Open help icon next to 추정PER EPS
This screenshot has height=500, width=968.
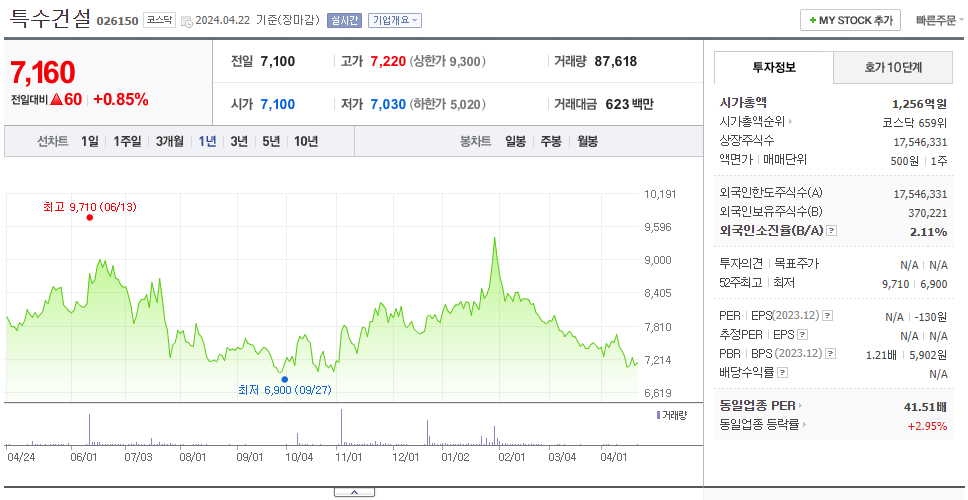(x=802, y=335)
